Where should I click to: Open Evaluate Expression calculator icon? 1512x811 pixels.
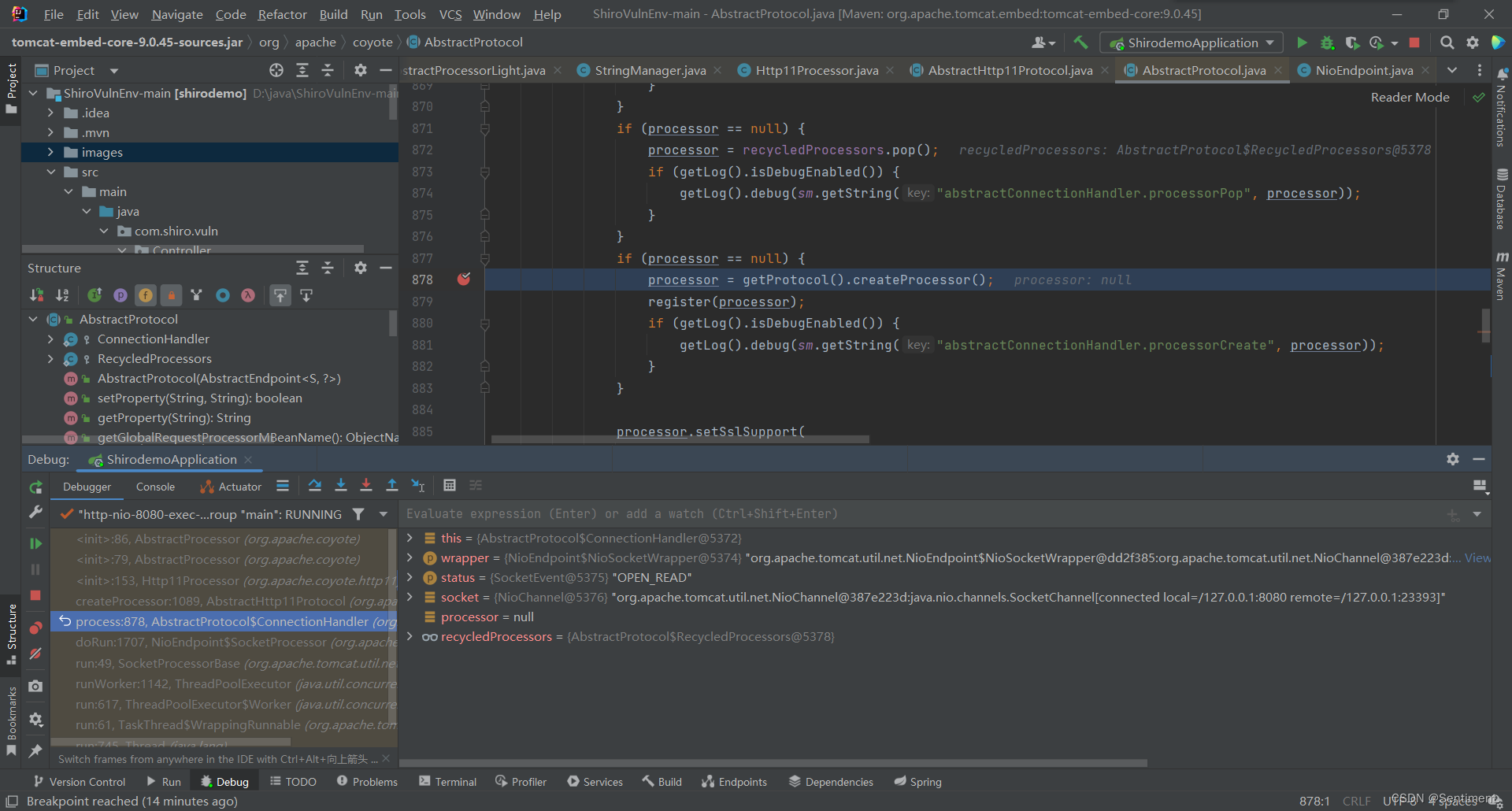450,486
